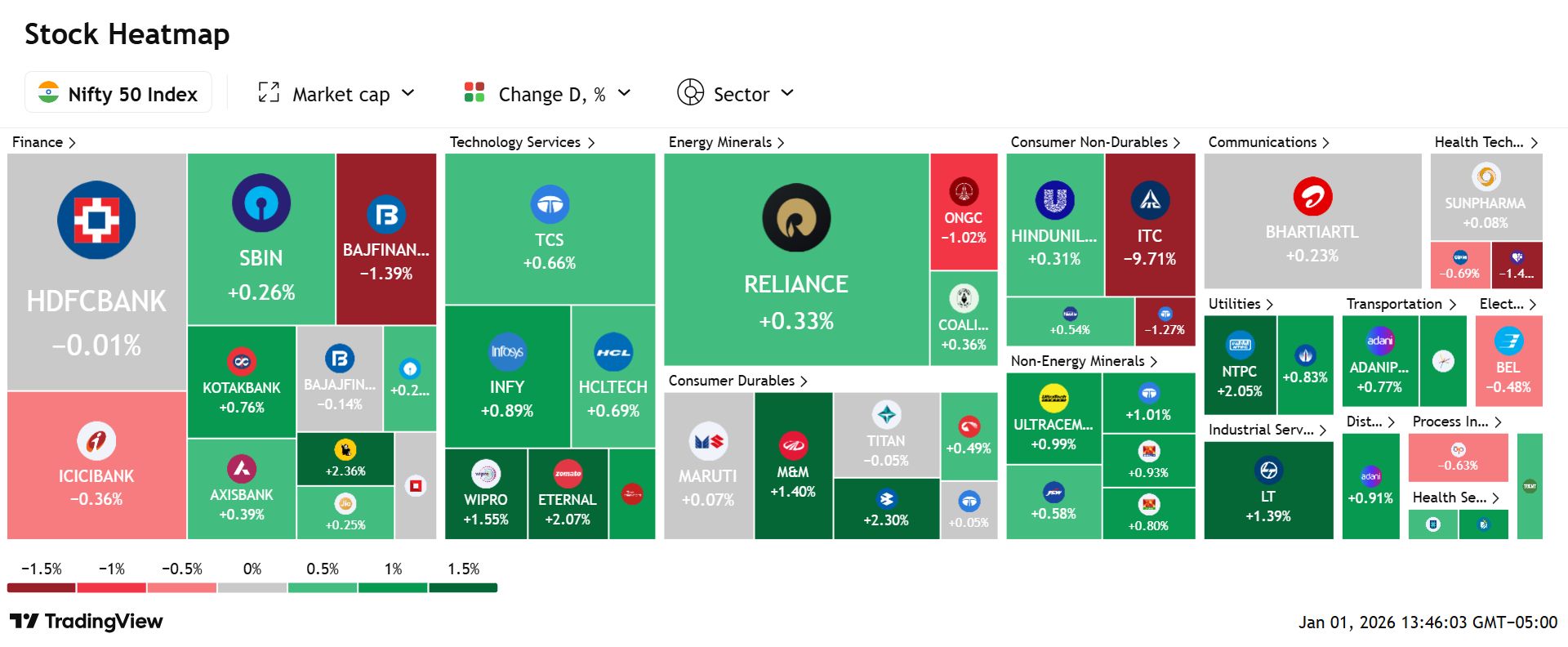Click the Infosys logo icon
The width and height of the screenshot is (1568, 647).
[x=507, y=352]
